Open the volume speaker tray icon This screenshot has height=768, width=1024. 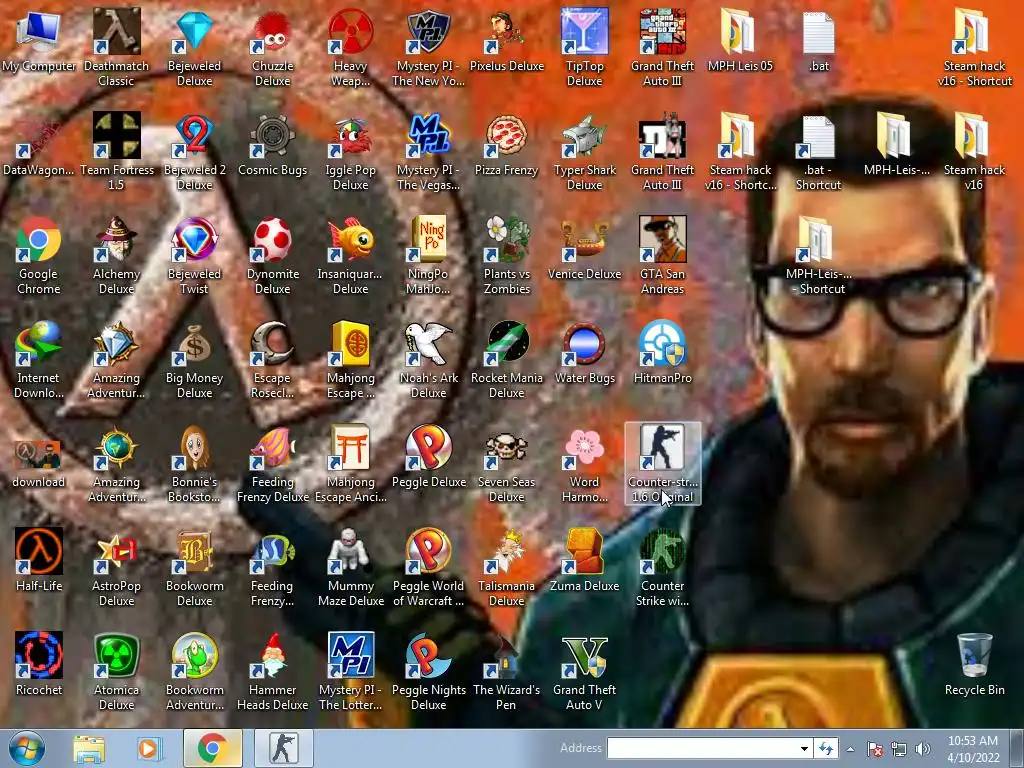pos(922,749)
